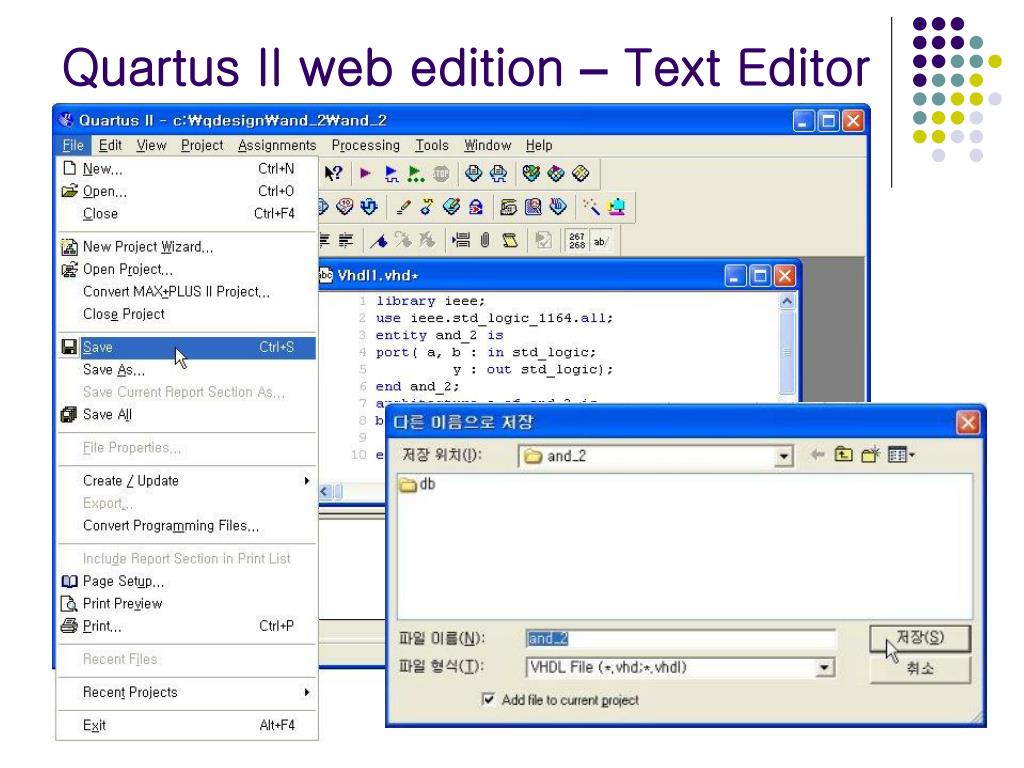Image resolution: width=1024 pixels, height=768 pixels.
Task: Click the green arrow with dots icon
Action: 415,174
